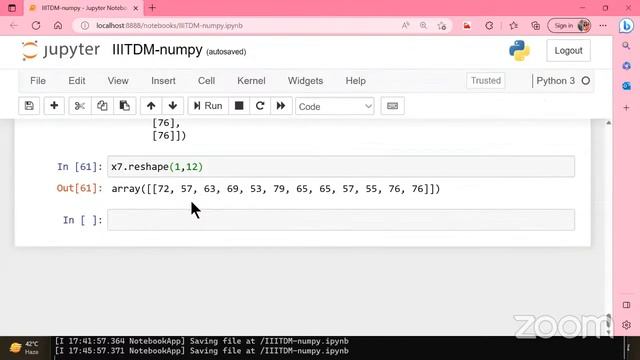
Task: Click the Python 3 kernel status circle
Action: tap(586, 81)
